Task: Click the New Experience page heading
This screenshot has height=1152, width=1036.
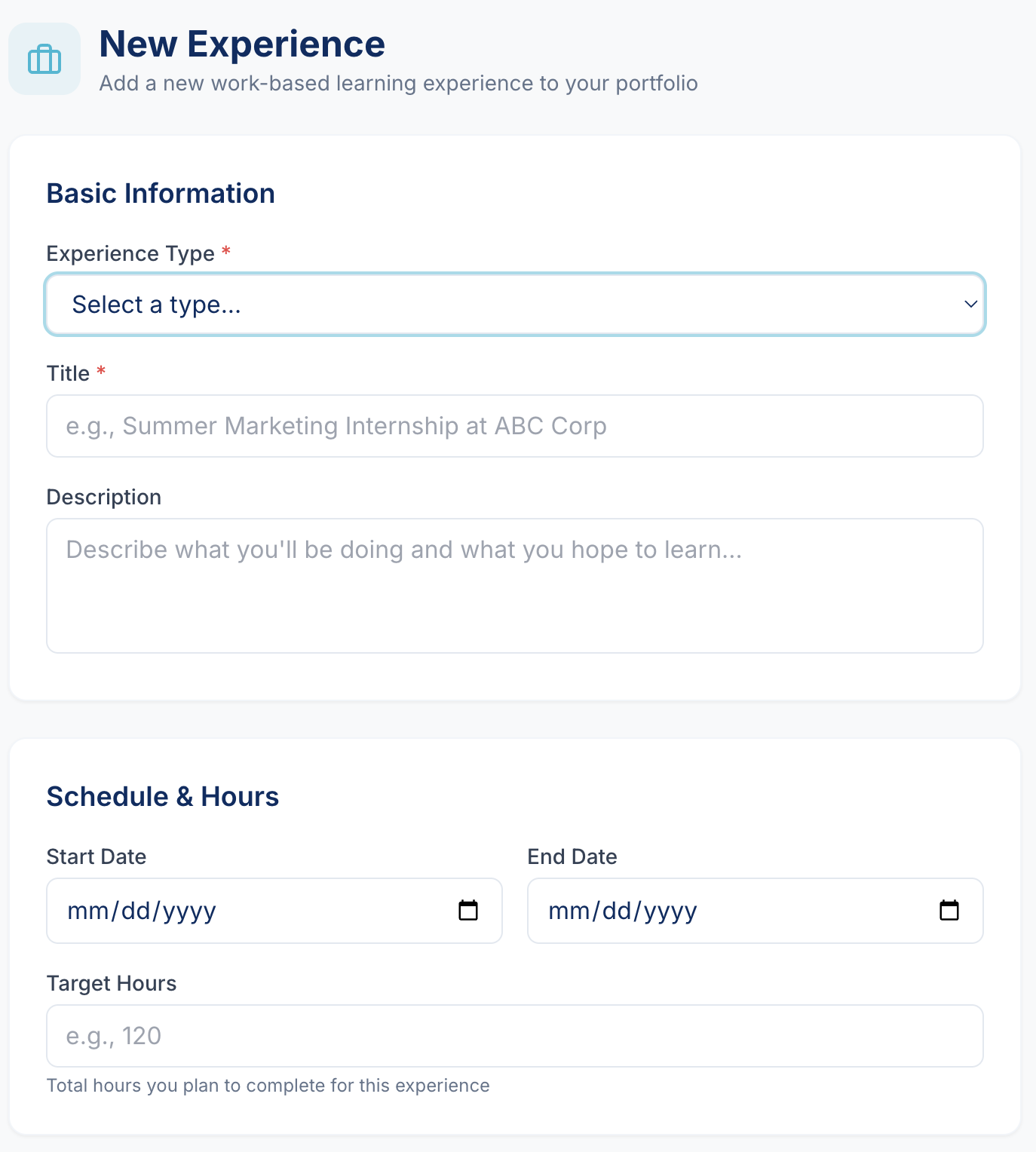Action: (241, 43)
